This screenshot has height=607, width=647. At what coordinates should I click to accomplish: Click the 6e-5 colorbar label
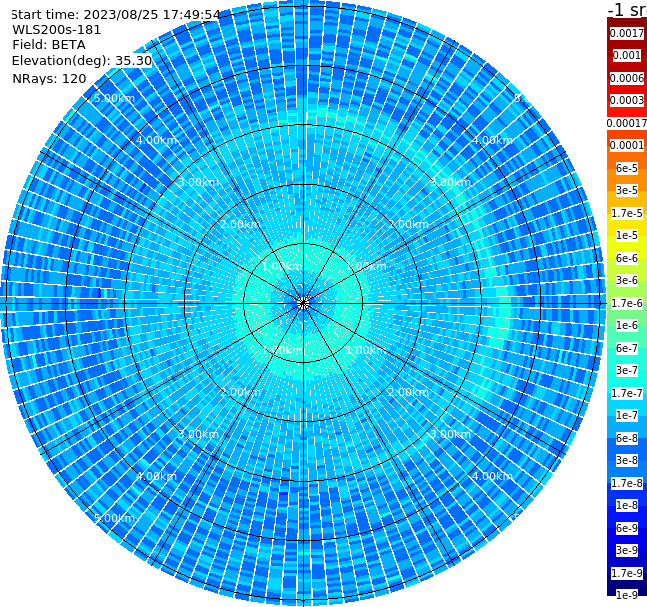coord(627,168)
